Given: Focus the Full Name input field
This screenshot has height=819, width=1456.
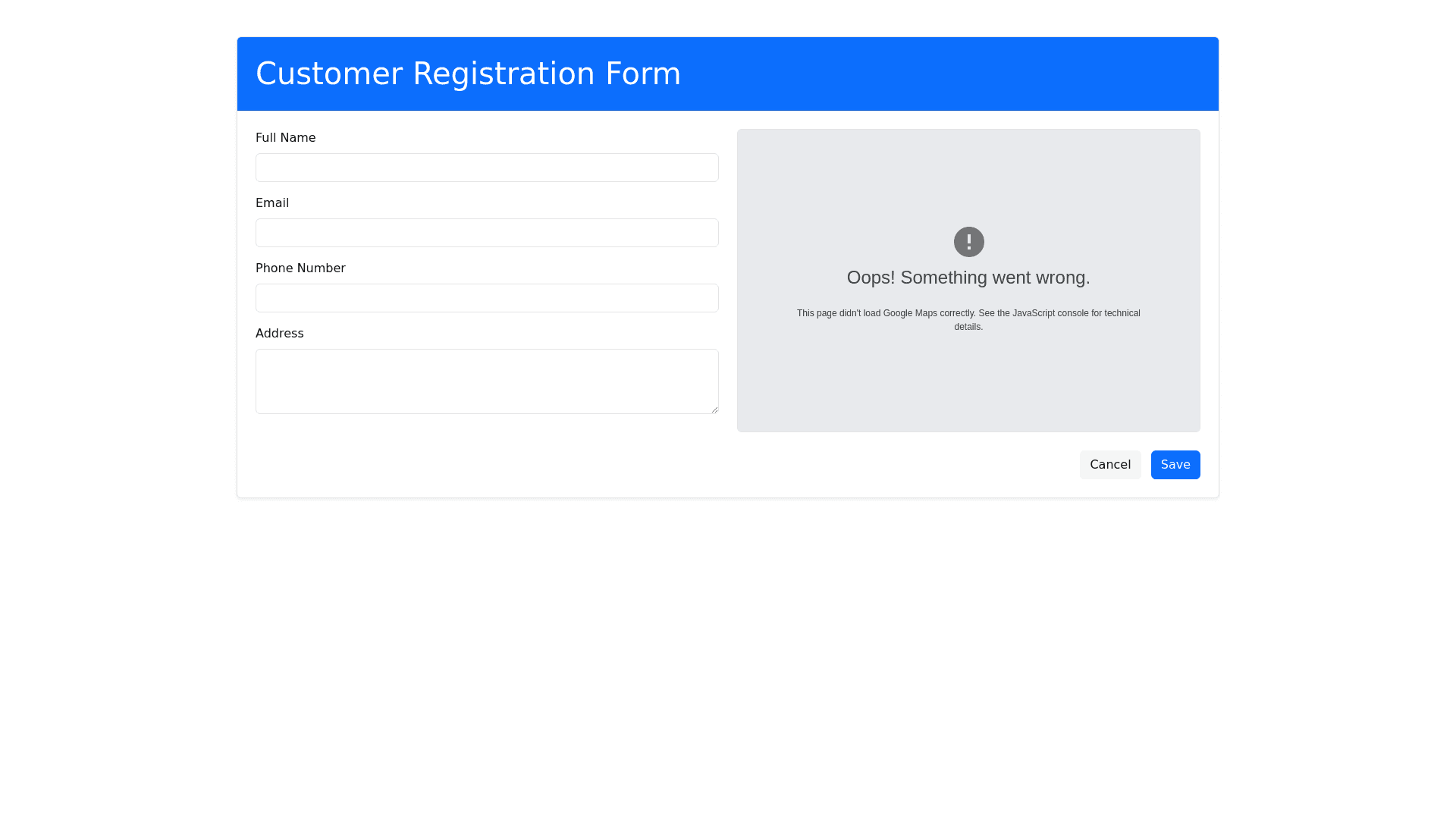Looking at the screenshot, I should [x=487, y=168].
